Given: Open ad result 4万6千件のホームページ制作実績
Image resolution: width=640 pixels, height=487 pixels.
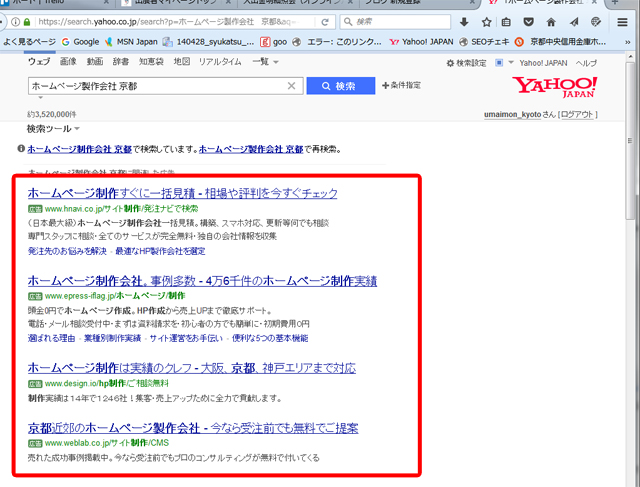Looking at the screenshot, I should [202, 281].
